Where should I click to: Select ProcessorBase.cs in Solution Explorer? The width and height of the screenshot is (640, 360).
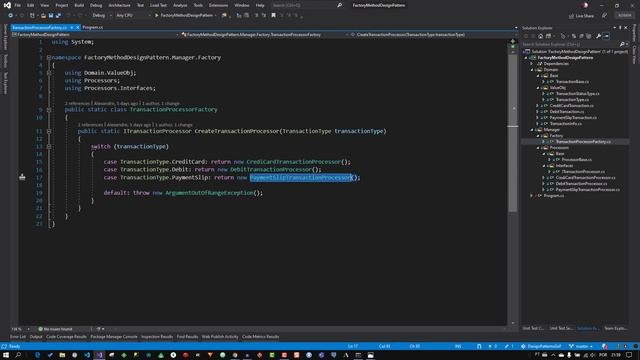[576, 160]
